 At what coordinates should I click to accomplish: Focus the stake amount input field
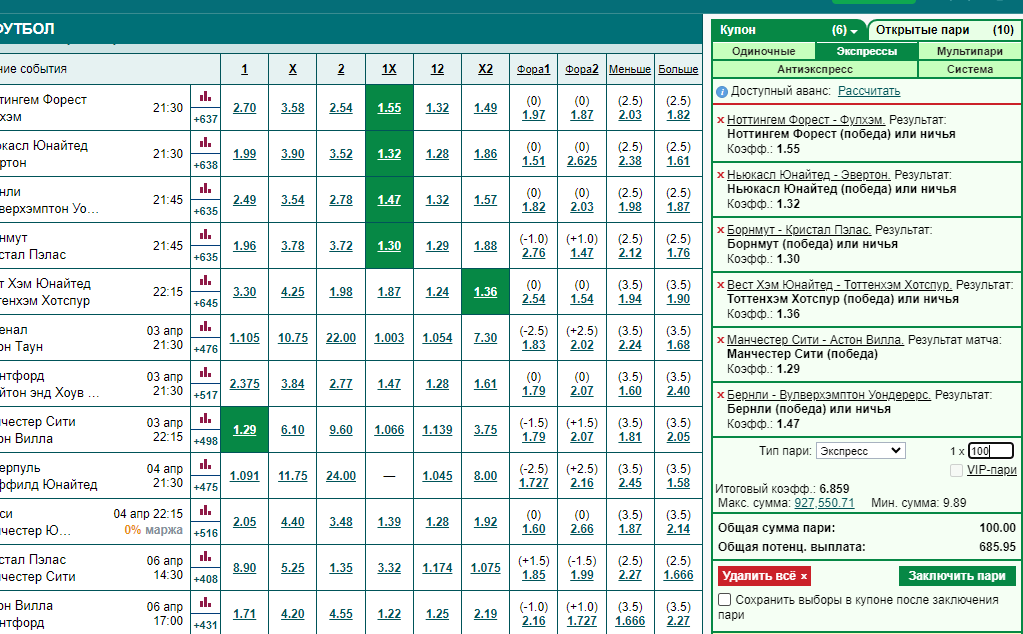[x=990, y=451]
